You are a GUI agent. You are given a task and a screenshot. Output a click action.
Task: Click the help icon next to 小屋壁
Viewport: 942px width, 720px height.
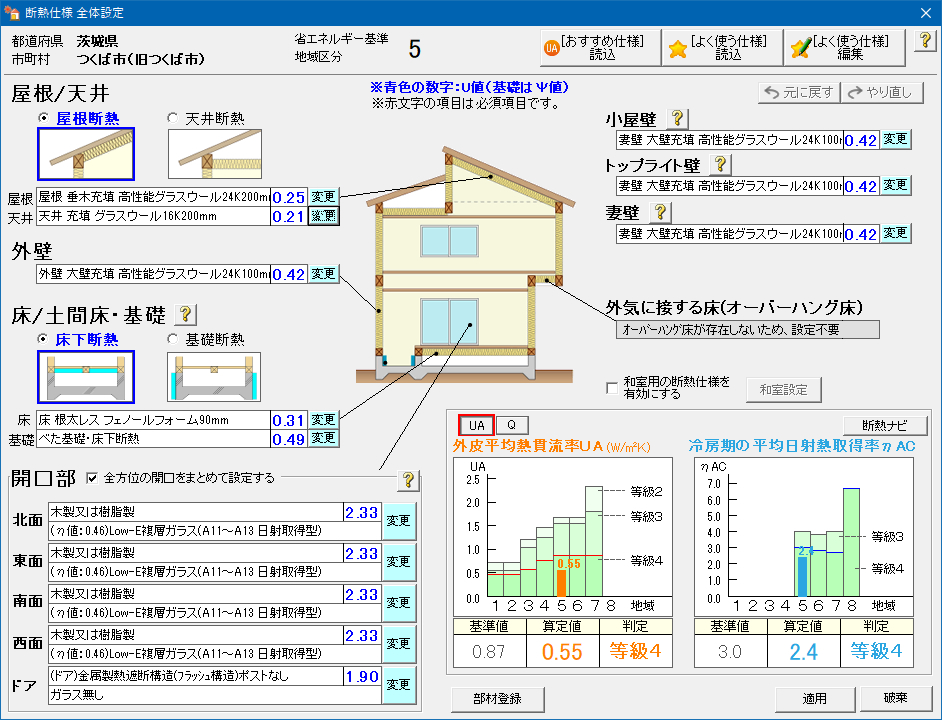tap(678, 119)
